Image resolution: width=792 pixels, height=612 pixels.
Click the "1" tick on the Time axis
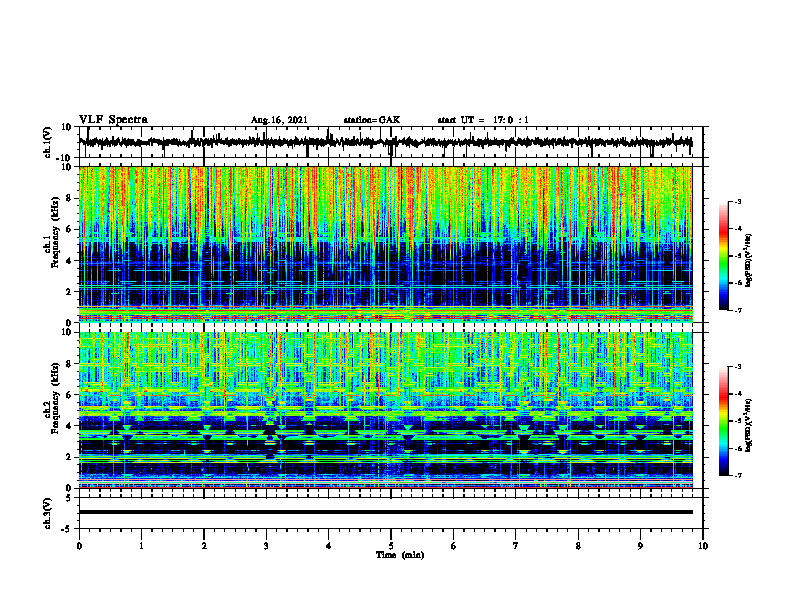click(141, 546)
